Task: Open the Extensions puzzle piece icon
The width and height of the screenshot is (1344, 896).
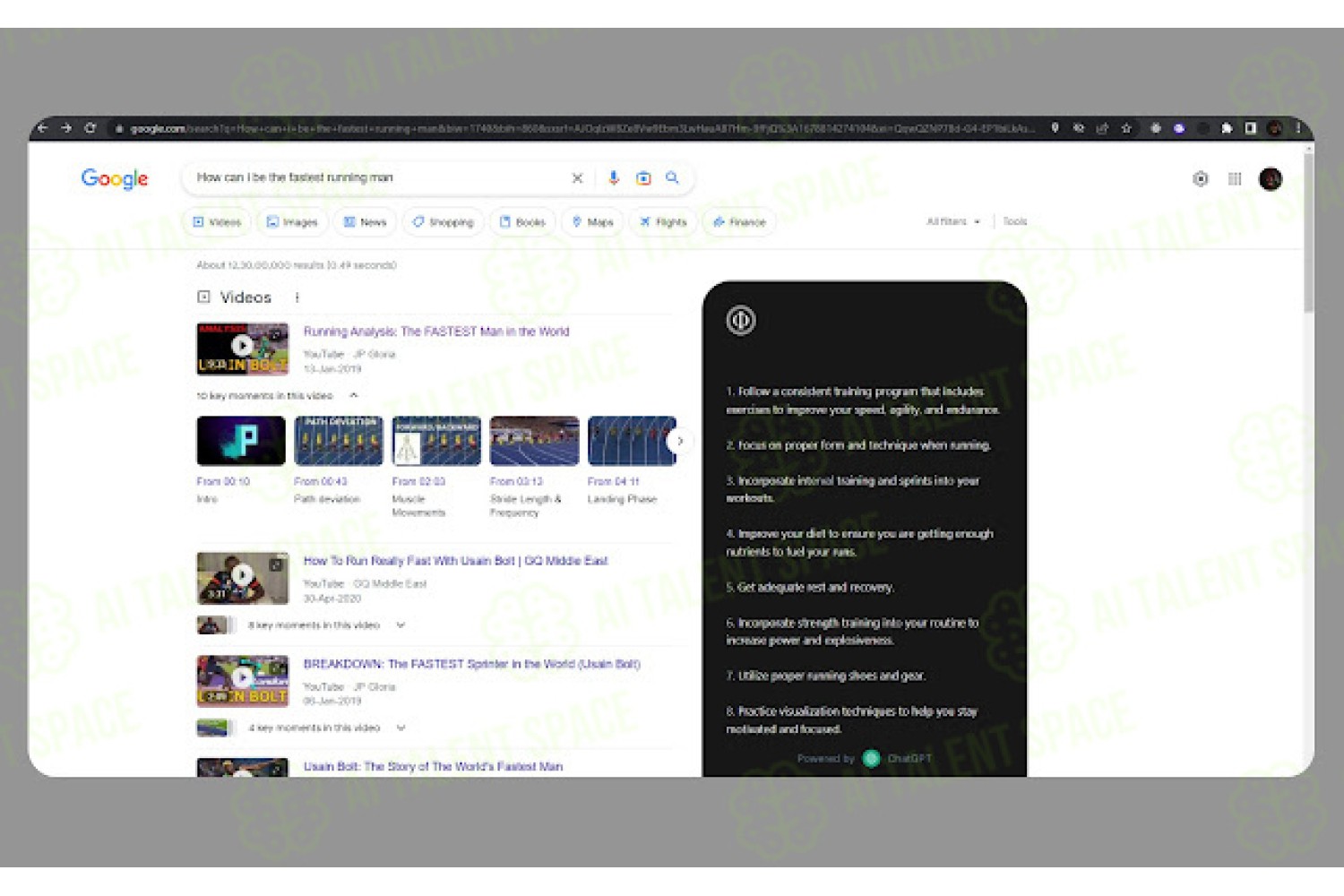Action: click(1227, 128)
